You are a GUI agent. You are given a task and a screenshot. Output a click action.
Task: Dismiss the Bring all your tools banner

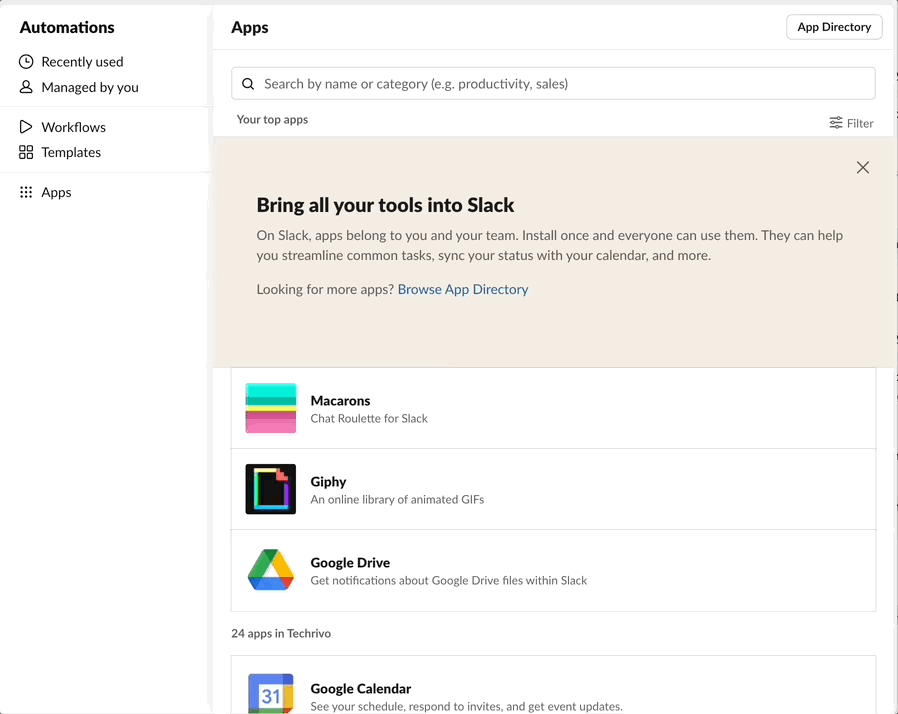[862, 167]
